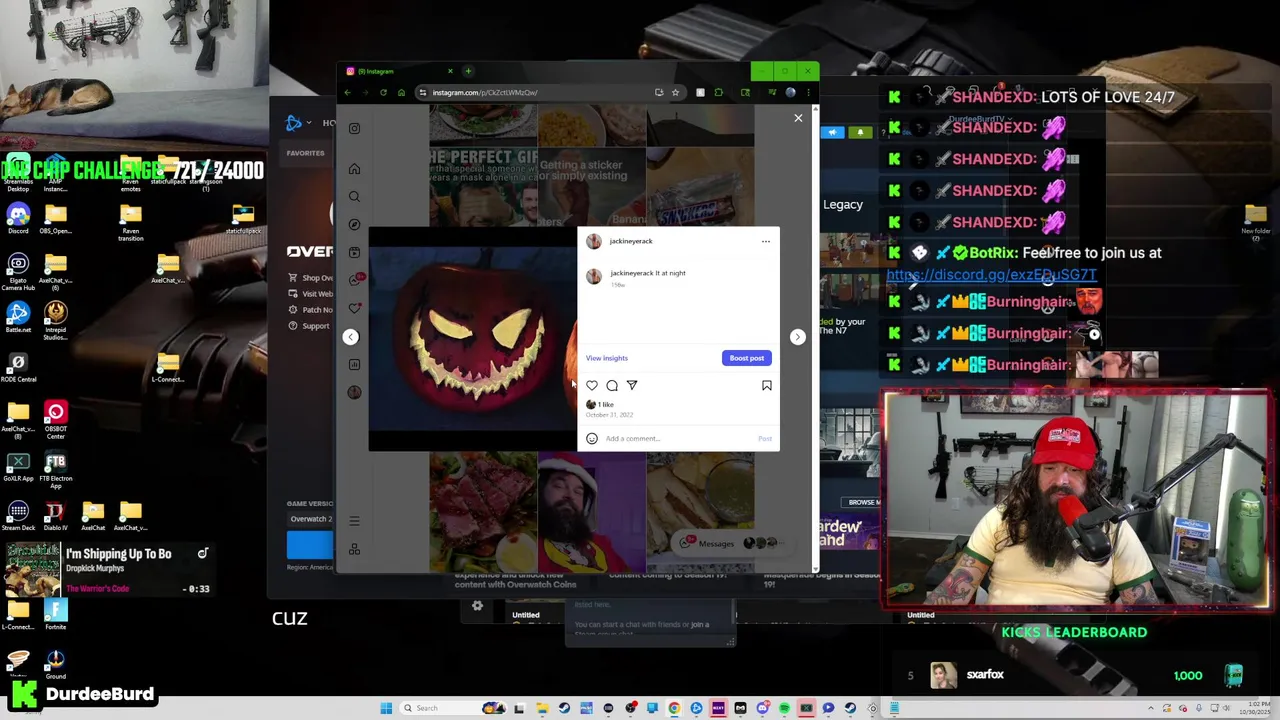Image resolution: width=1280 pixels, height=720 pixels.
Task: Open the GoXLR App desktop shortcut
Action: pos(18,467)
